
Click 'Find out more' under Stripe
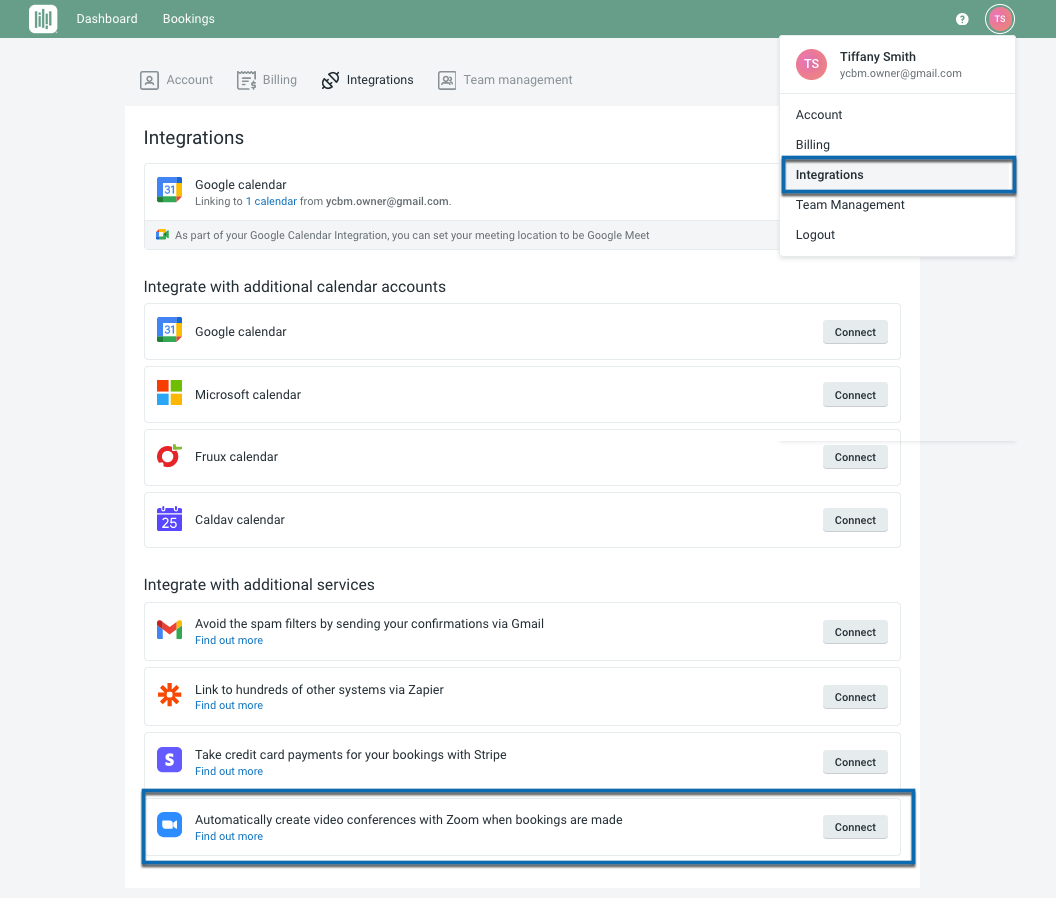pyautogui.click(x=229, y=771)
